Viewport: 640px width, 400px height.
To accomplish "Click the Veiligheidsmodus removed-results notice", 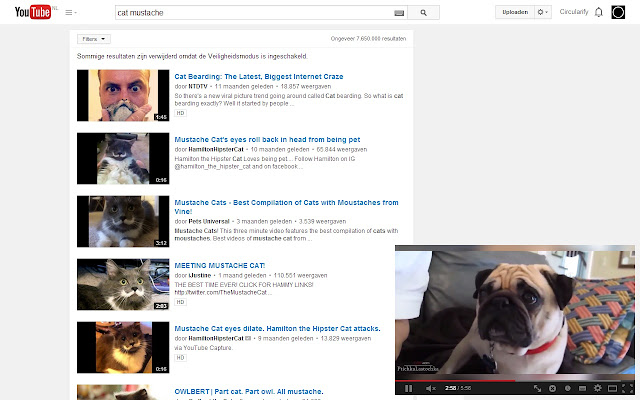I will (192, 56).
